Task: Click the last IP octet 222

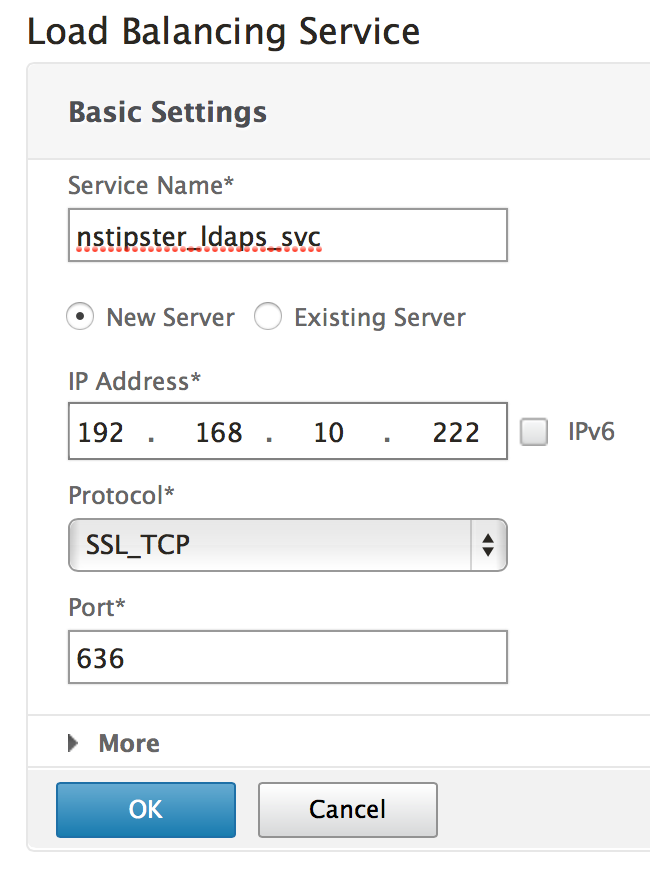Action: [456, 432]
